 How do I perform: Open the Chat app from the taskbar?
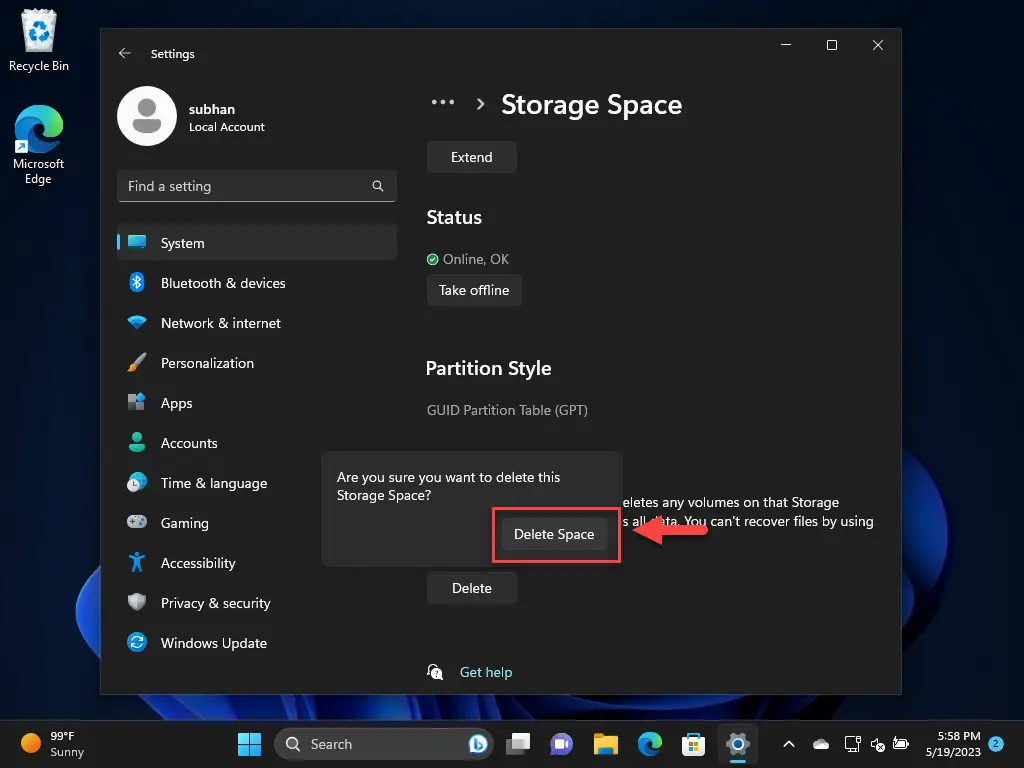point(562,744)
